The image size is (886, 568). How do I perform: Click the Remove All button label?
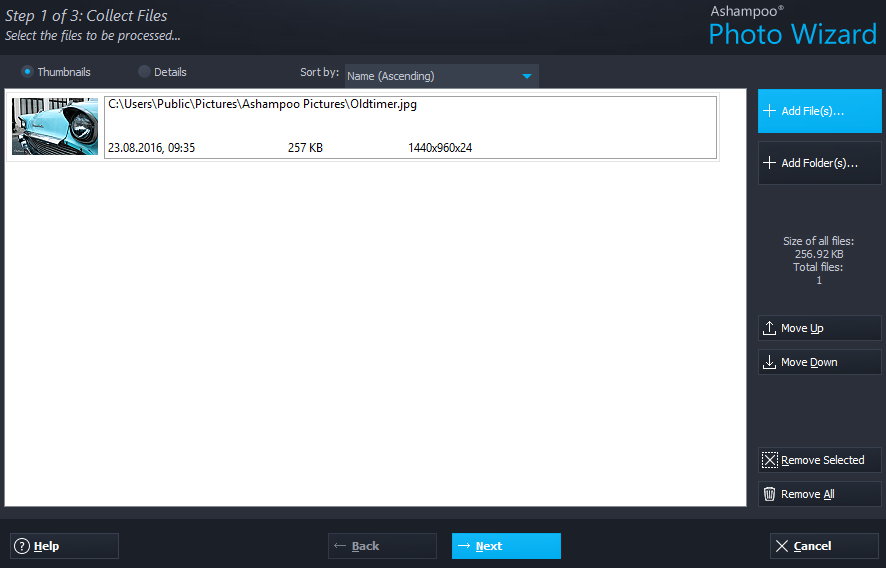point(807,494)
